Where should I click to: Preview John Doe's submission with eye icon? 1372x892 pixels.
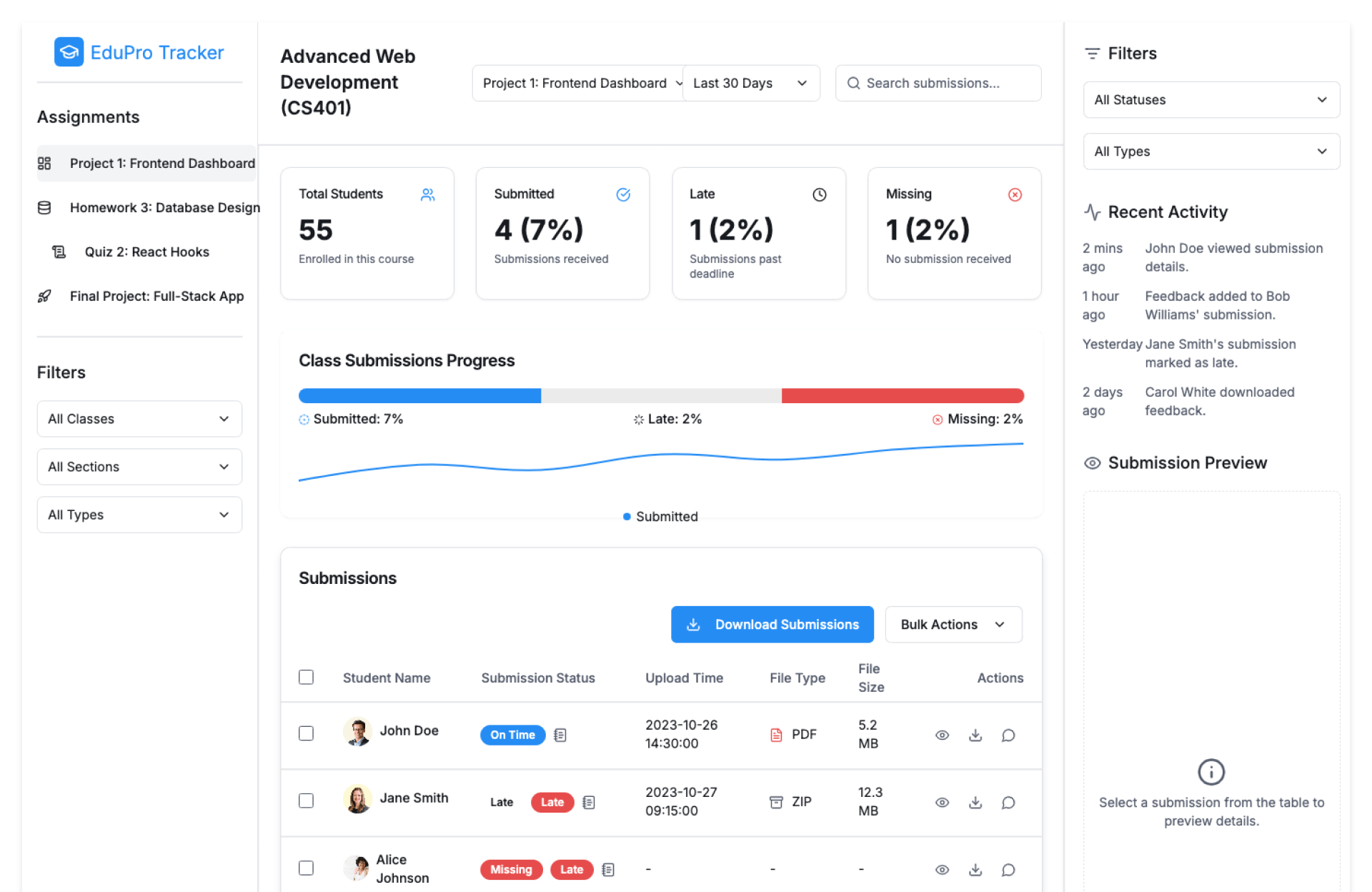942,735
